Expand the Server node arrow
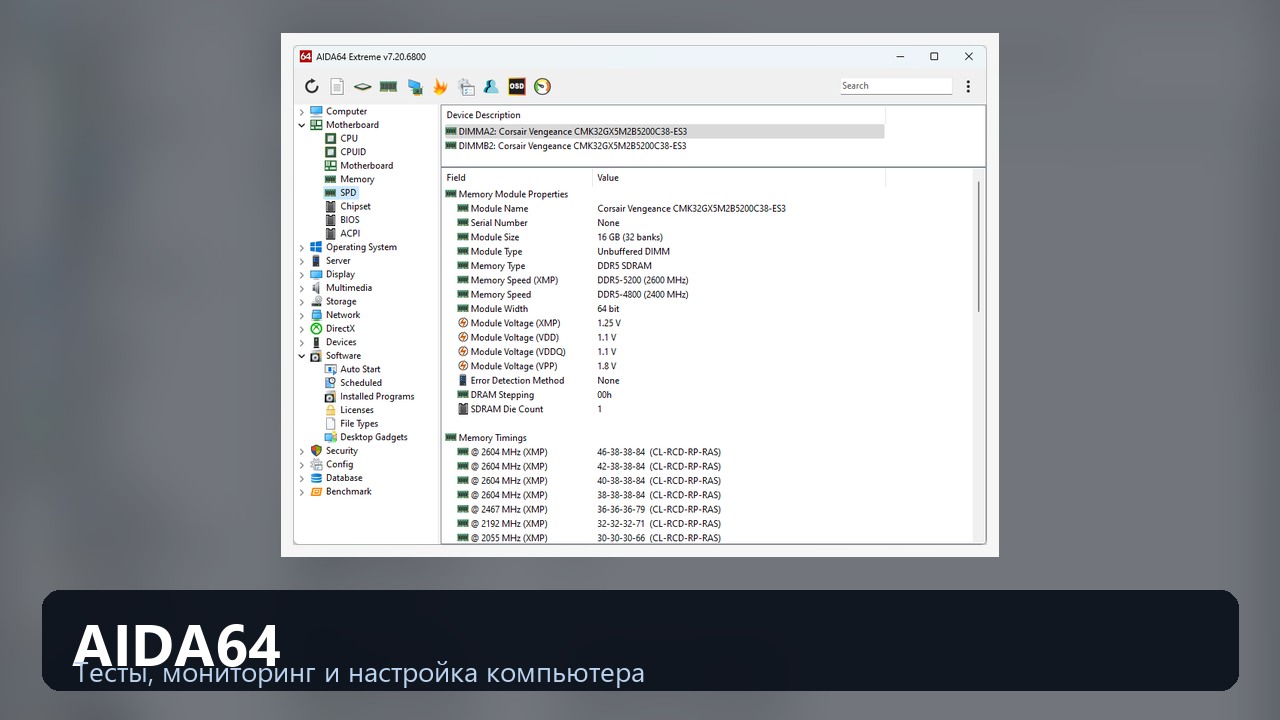1280x720 pixels. click(302, 261)
